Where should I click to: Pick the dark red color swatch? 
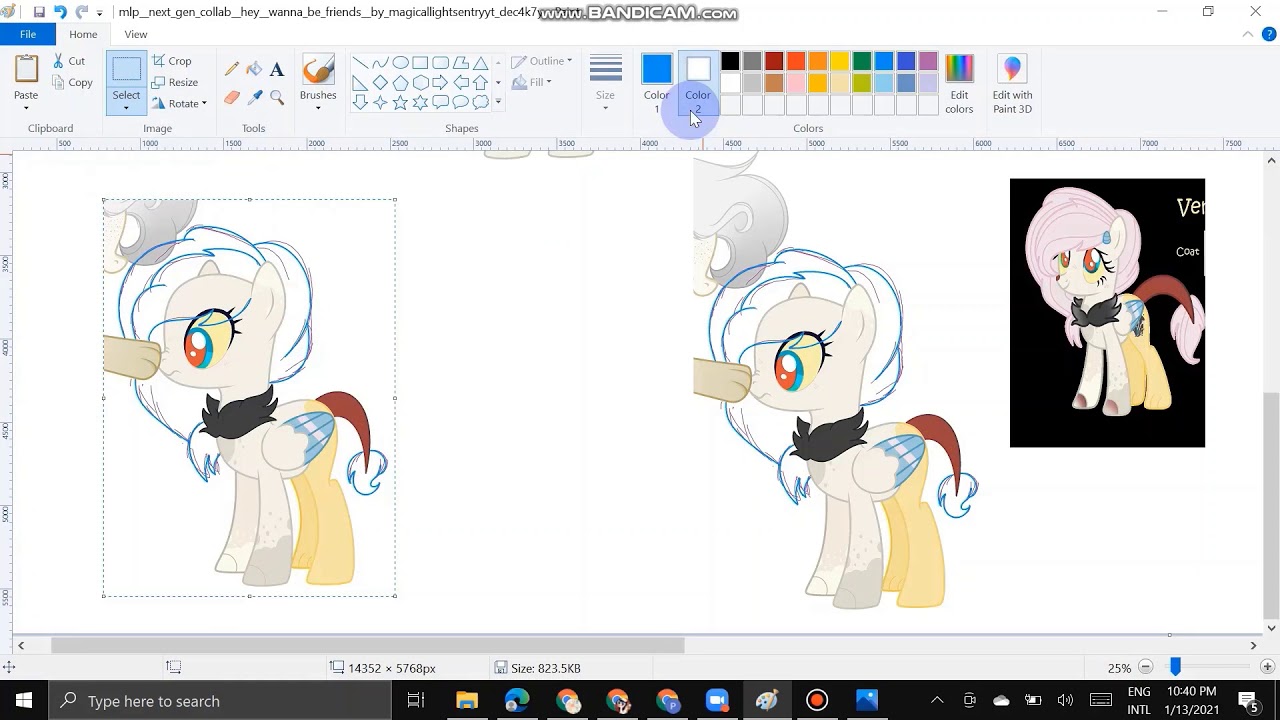coord(774,62)
